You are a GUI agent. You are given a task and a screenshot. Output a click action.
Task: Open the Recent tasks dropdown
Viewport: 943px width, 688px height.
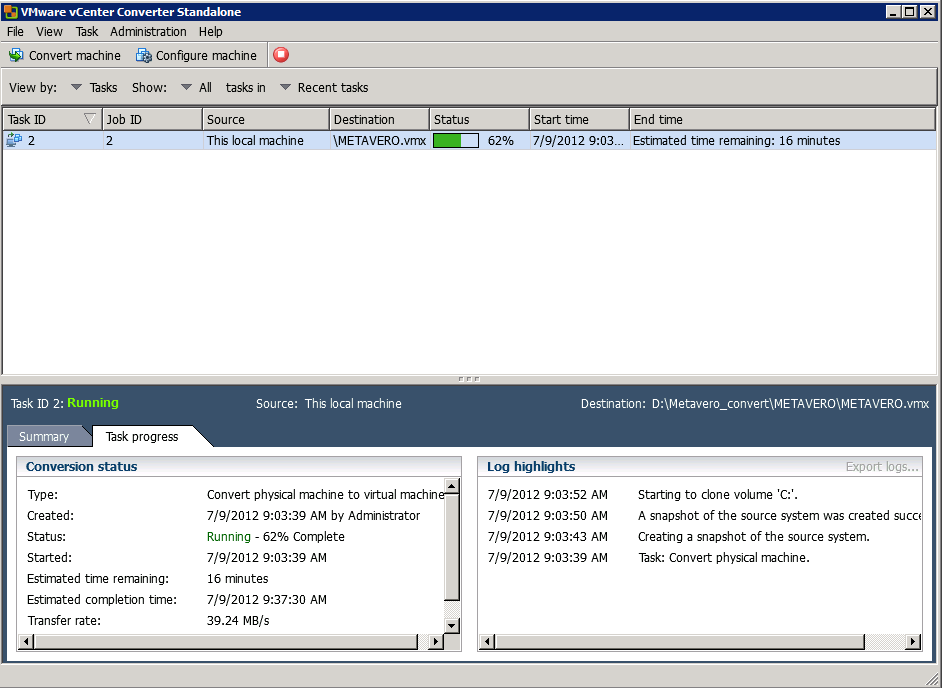[324, 87]
